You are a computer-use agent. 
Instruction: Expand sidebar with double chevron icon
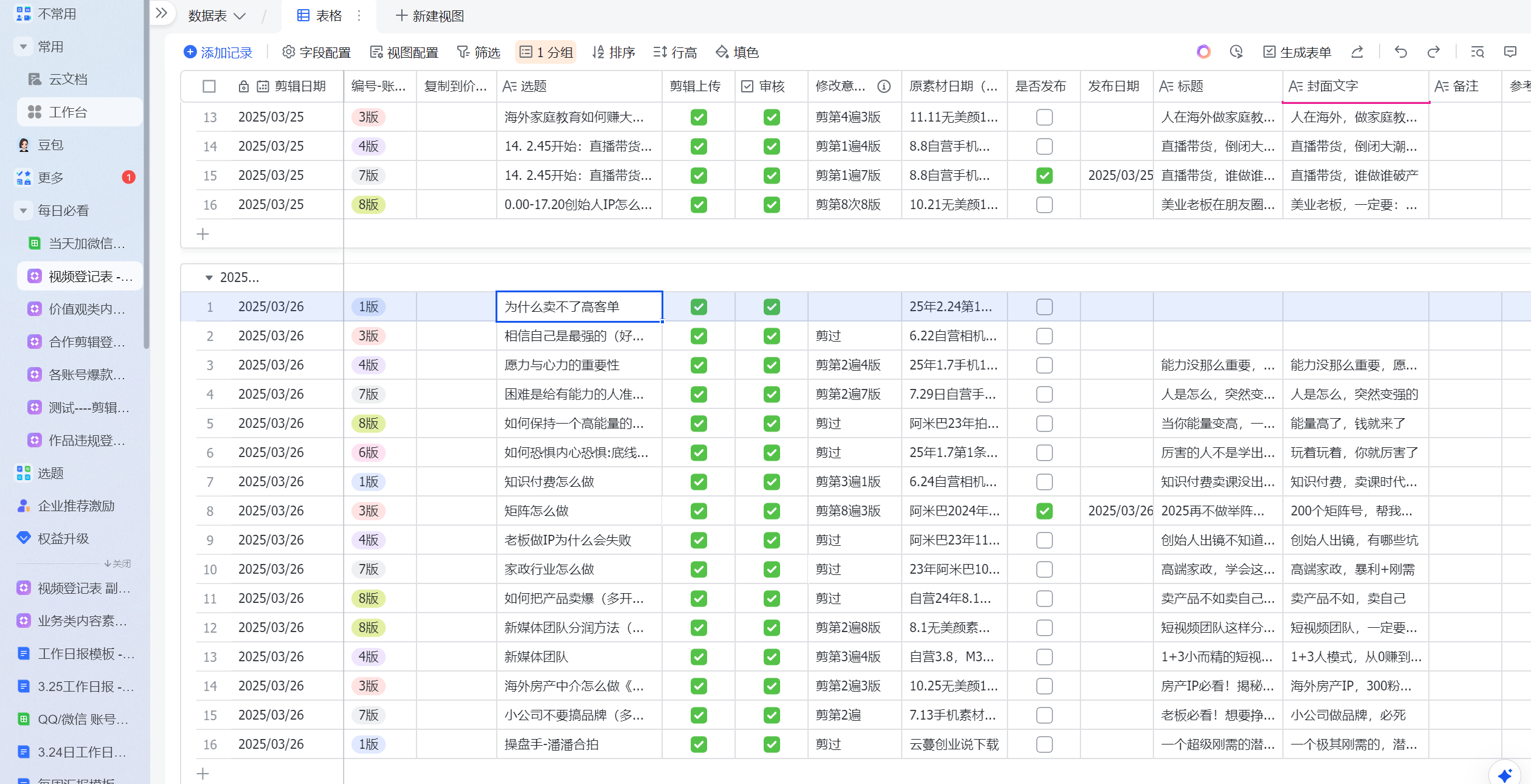(x=161, y=13)
